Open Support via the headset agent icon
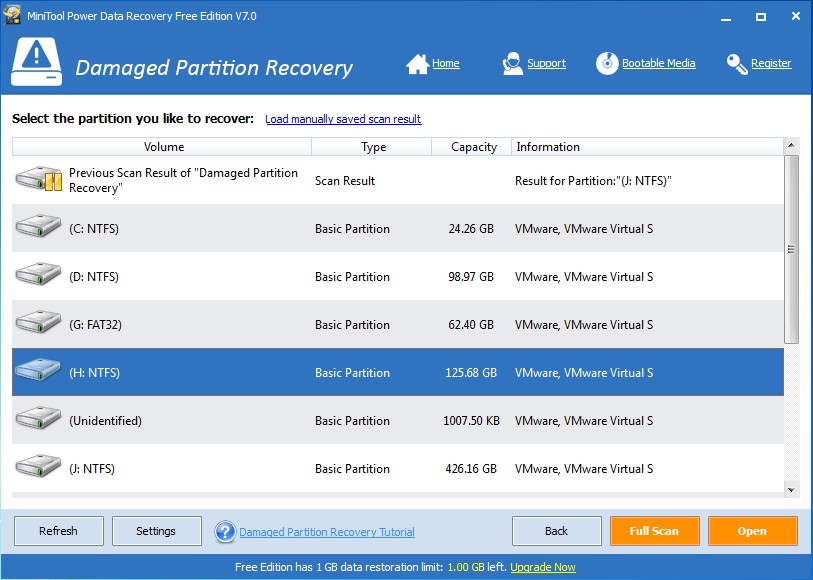This screenshot has width=813, height=580. pyautogui.click(x=512, y=64)
